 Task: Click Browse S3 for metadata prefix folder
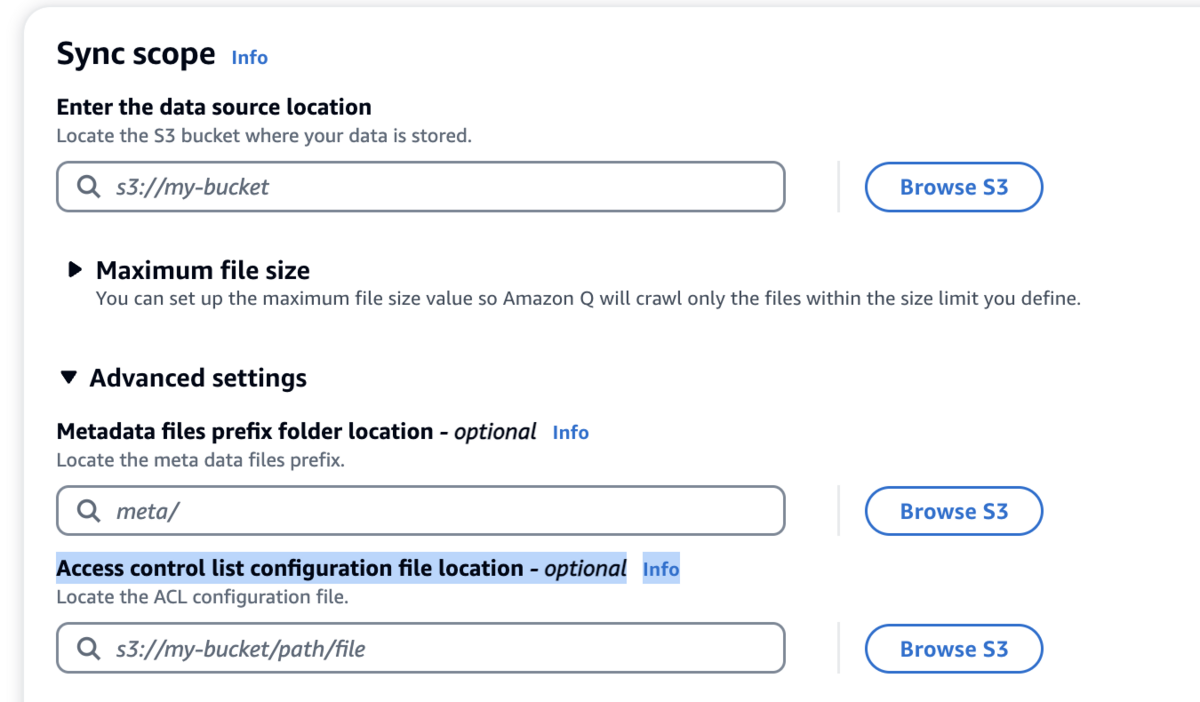pyautogui.click(x=953, y=511)
